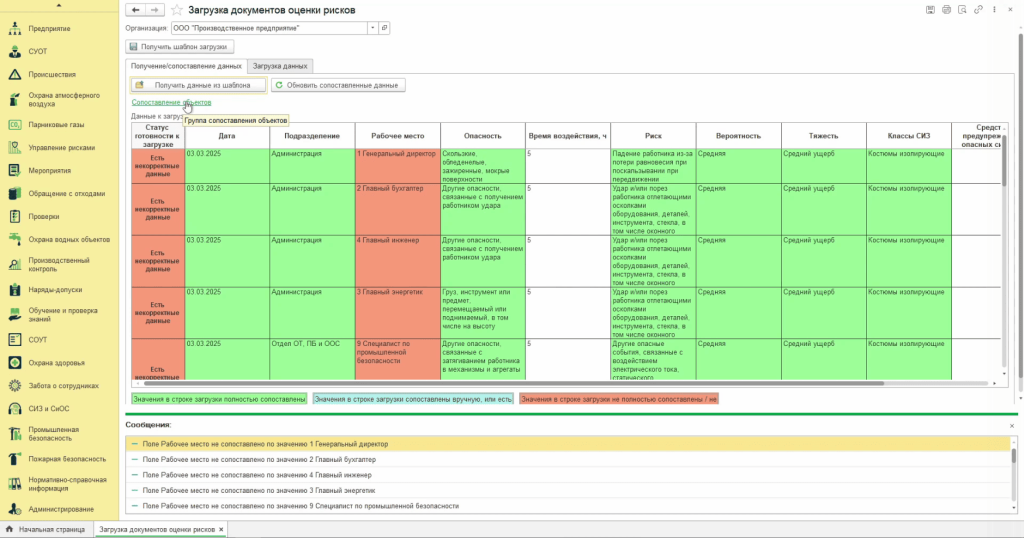Viewport: 1024px width, 538px height.
Task: Select the '3 Главный энергетик' cell
Action: (x=398, y=313)
